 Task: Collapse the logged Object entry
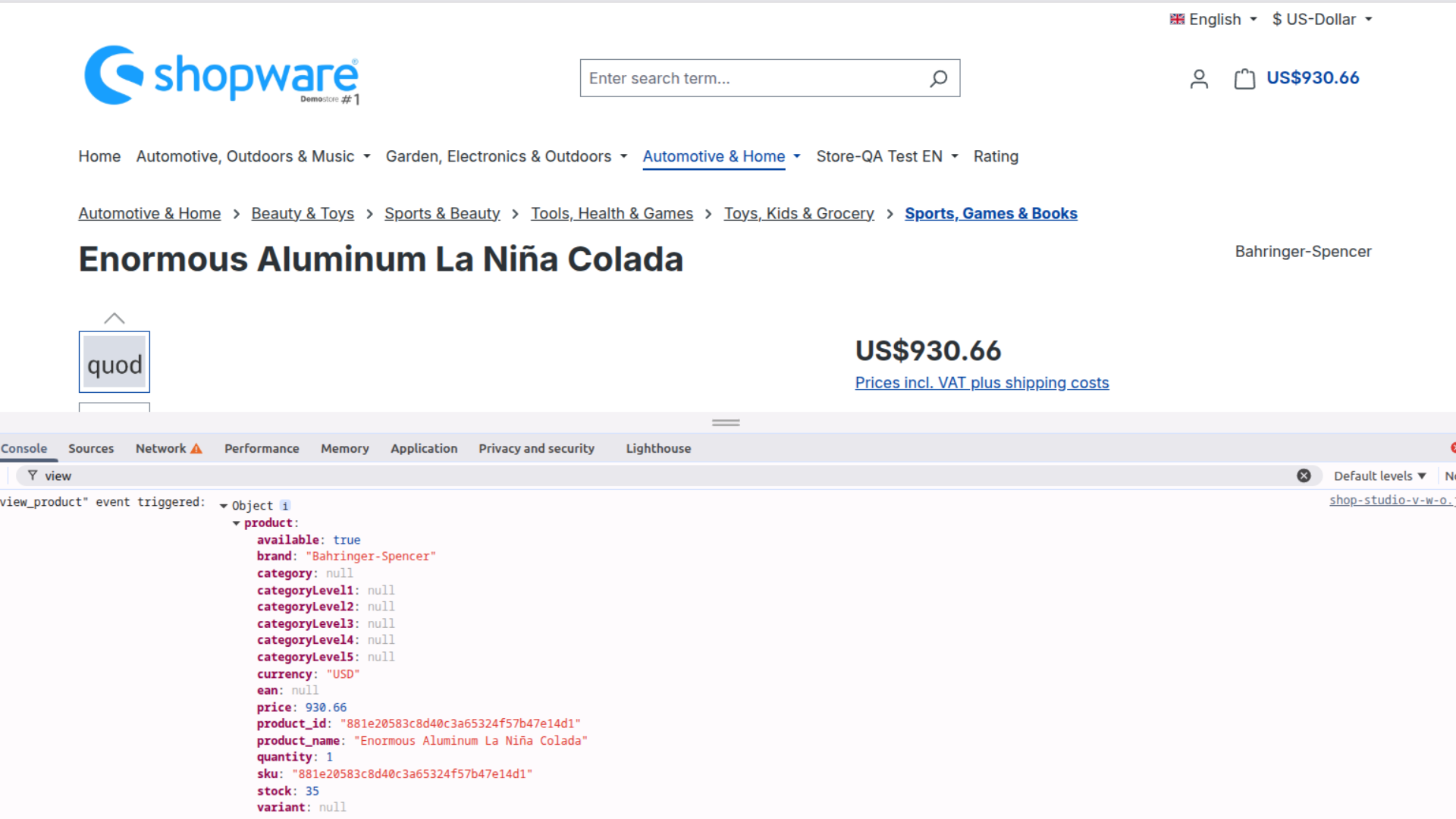tap(224, 506)
